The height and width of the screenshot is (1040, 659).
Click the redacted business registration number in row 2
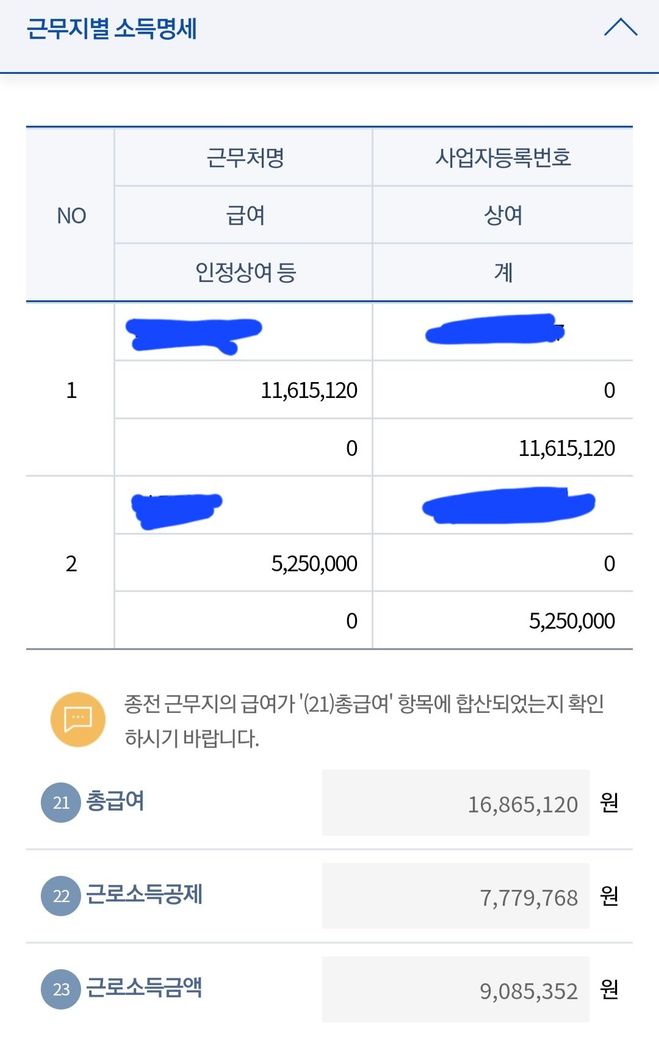pos(508,505)
